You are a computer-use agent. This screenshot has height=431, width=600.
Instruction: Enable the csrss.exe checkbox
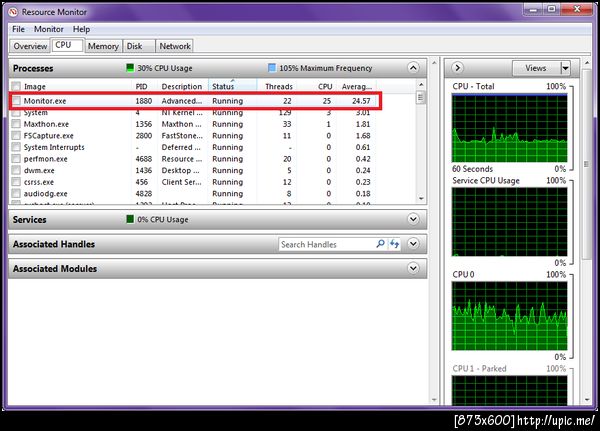16,182
